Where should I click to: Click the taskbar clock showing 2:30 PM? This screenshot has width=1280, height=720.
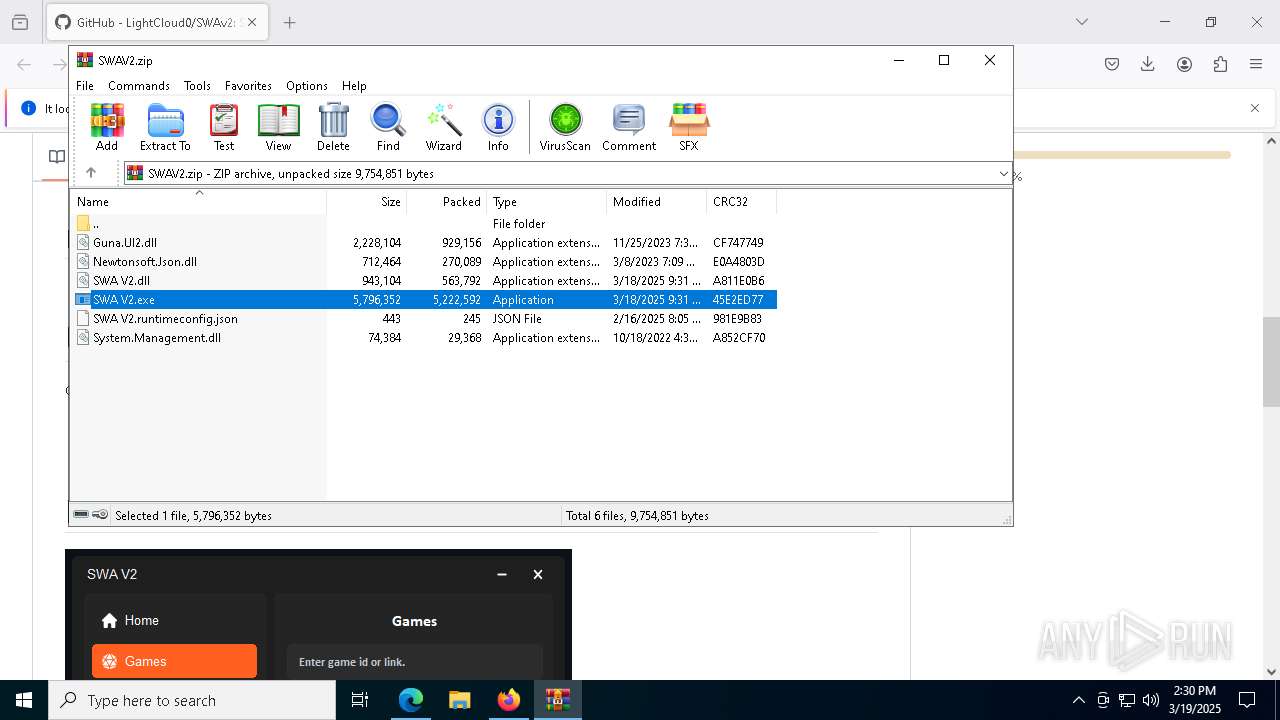pyautogui.click(x=1195, y=700)
